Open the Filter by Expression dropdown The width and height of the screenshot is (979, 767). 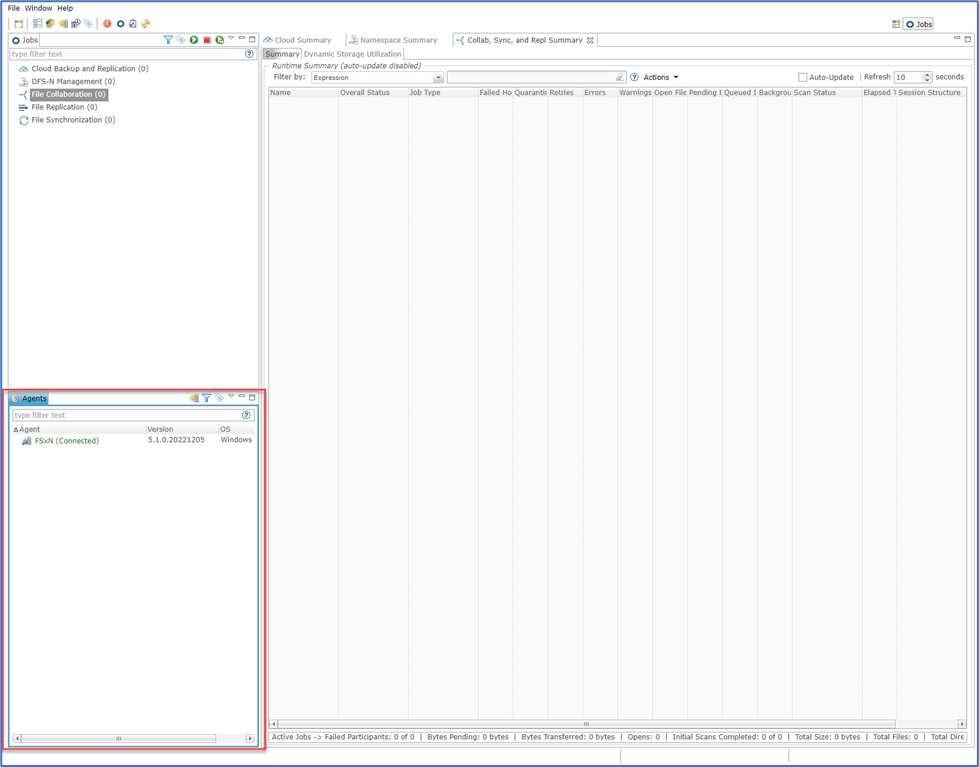click(438, 78)
